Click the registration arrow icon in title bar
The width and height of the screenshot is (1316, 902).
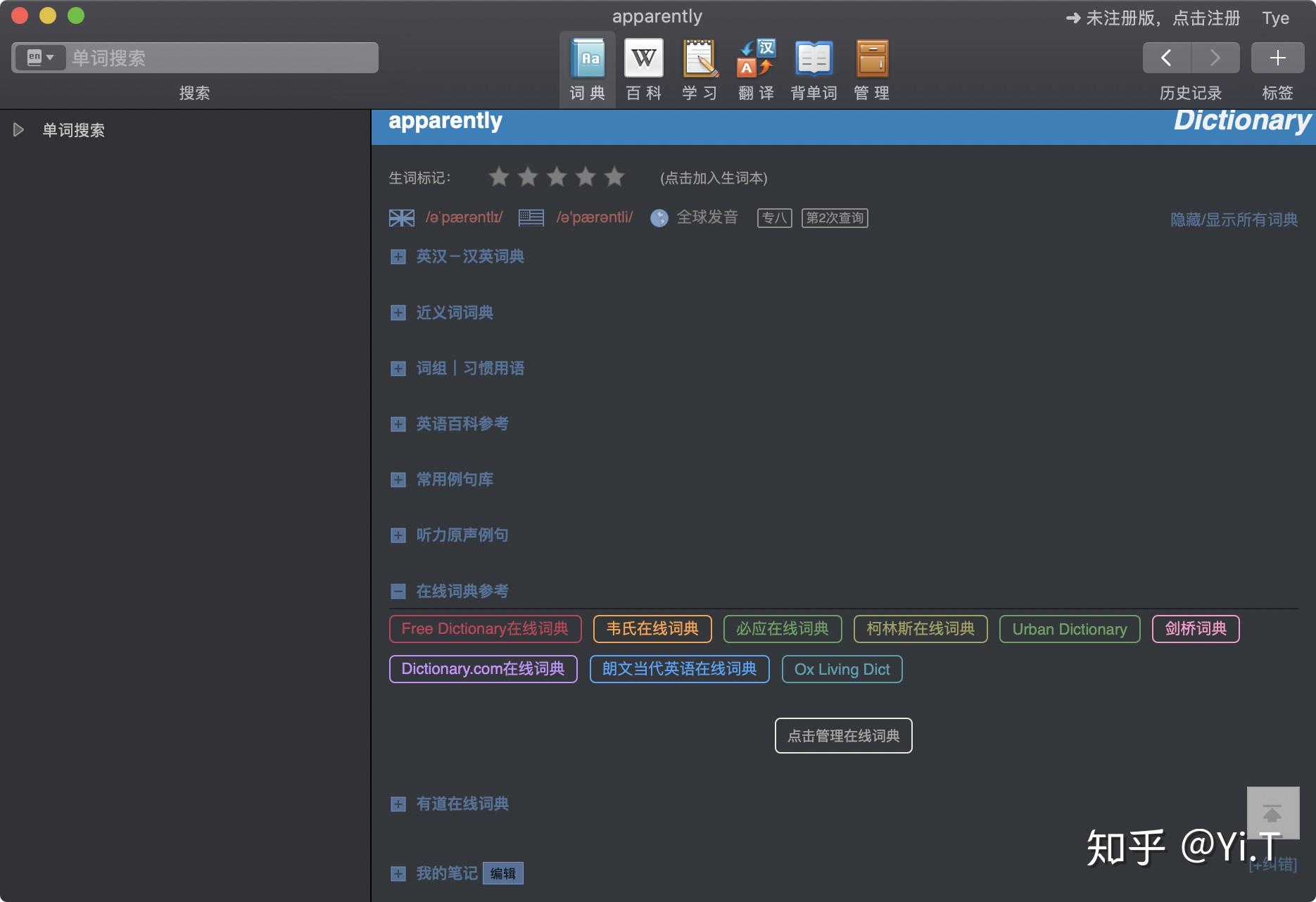[1073, 18]
